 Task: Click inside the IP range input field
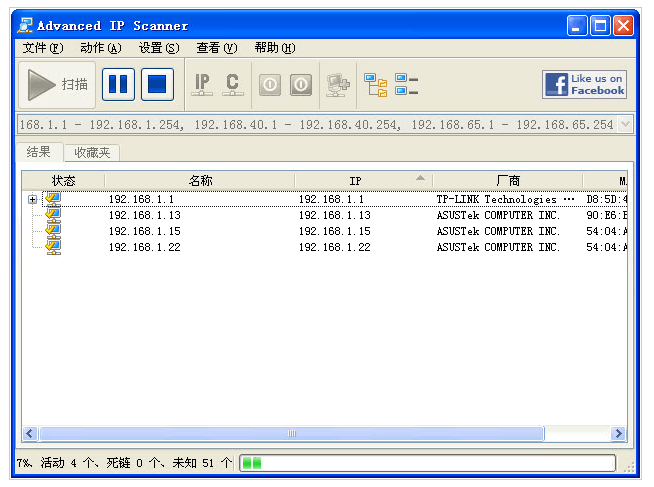pos(317,125)
